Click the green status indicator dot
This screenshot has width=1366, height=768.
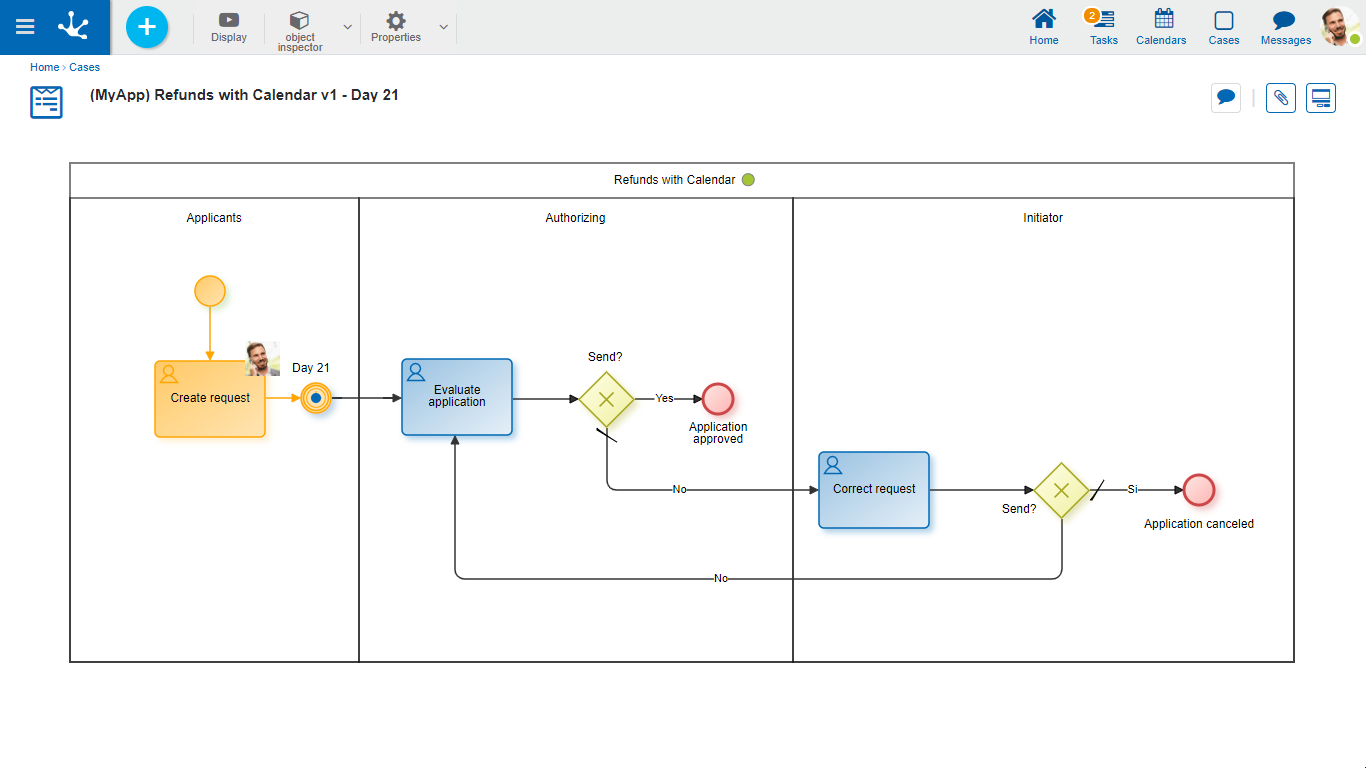(x=748, y=180)
